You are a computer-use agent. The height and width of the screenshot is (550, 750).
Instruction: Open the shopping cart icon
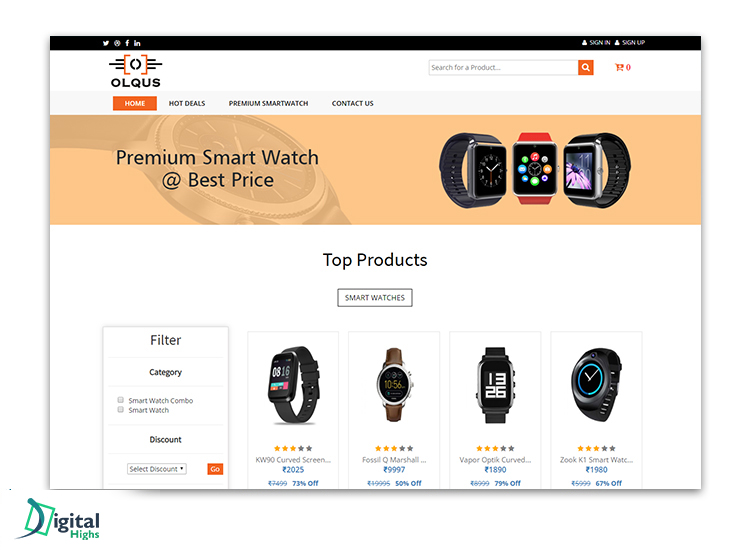point(619,67)
